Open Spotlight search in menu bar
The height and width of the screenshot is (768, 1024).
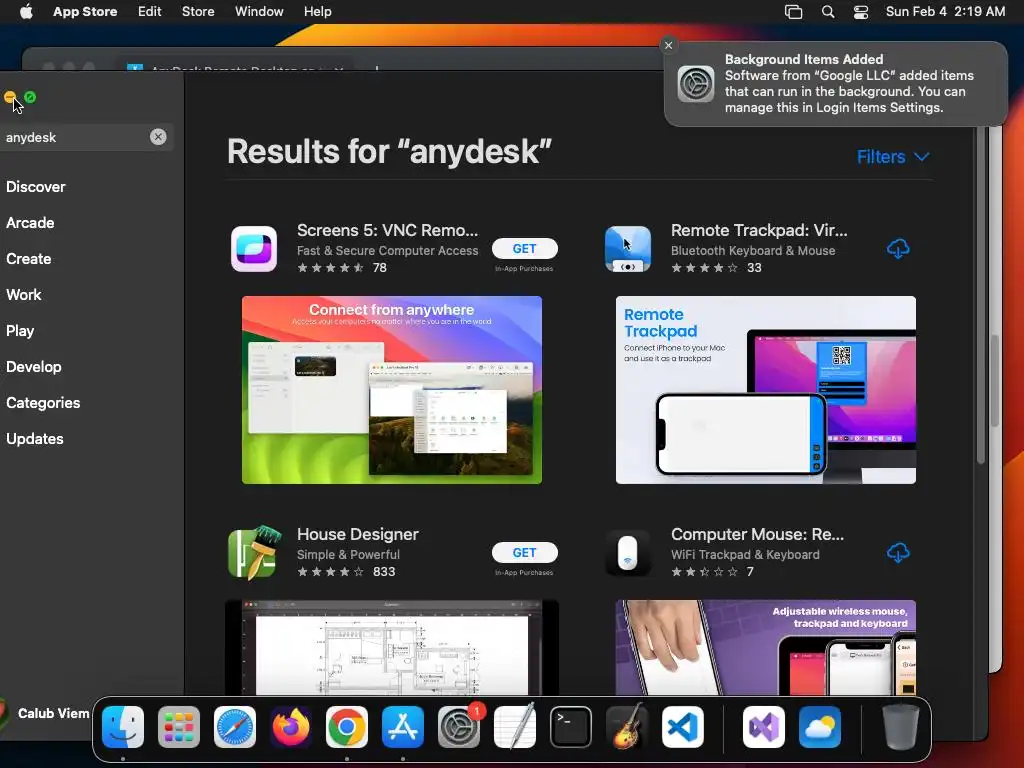coord(828,12)
